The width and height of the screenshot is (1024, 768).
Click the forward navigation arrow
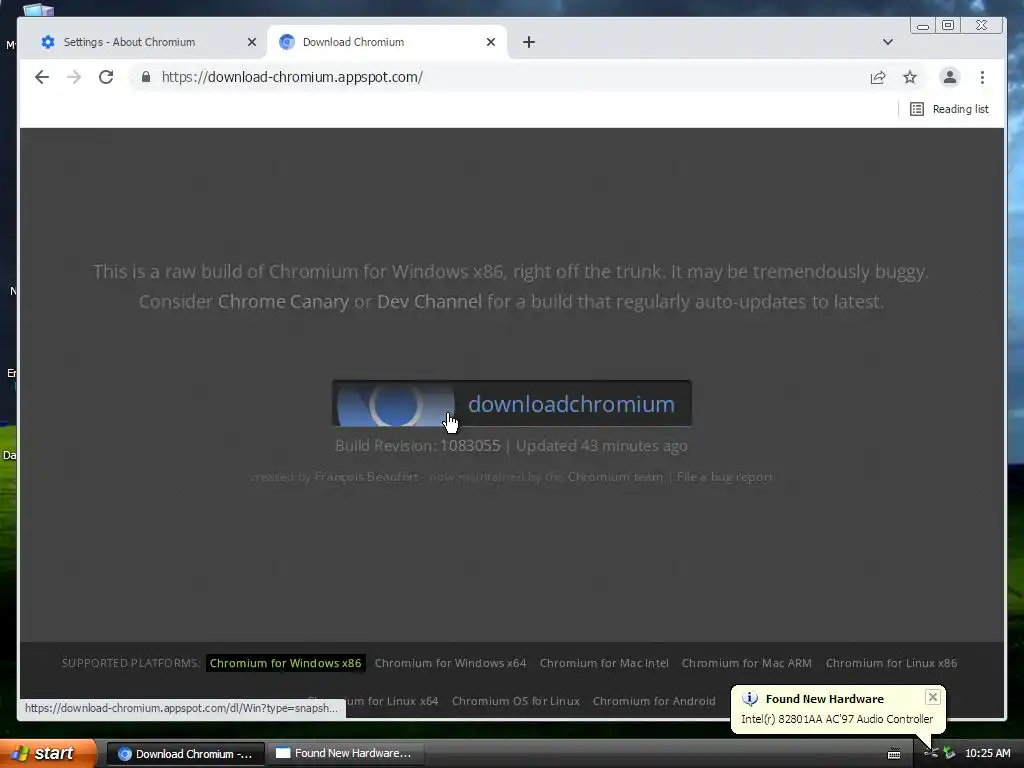74,77
